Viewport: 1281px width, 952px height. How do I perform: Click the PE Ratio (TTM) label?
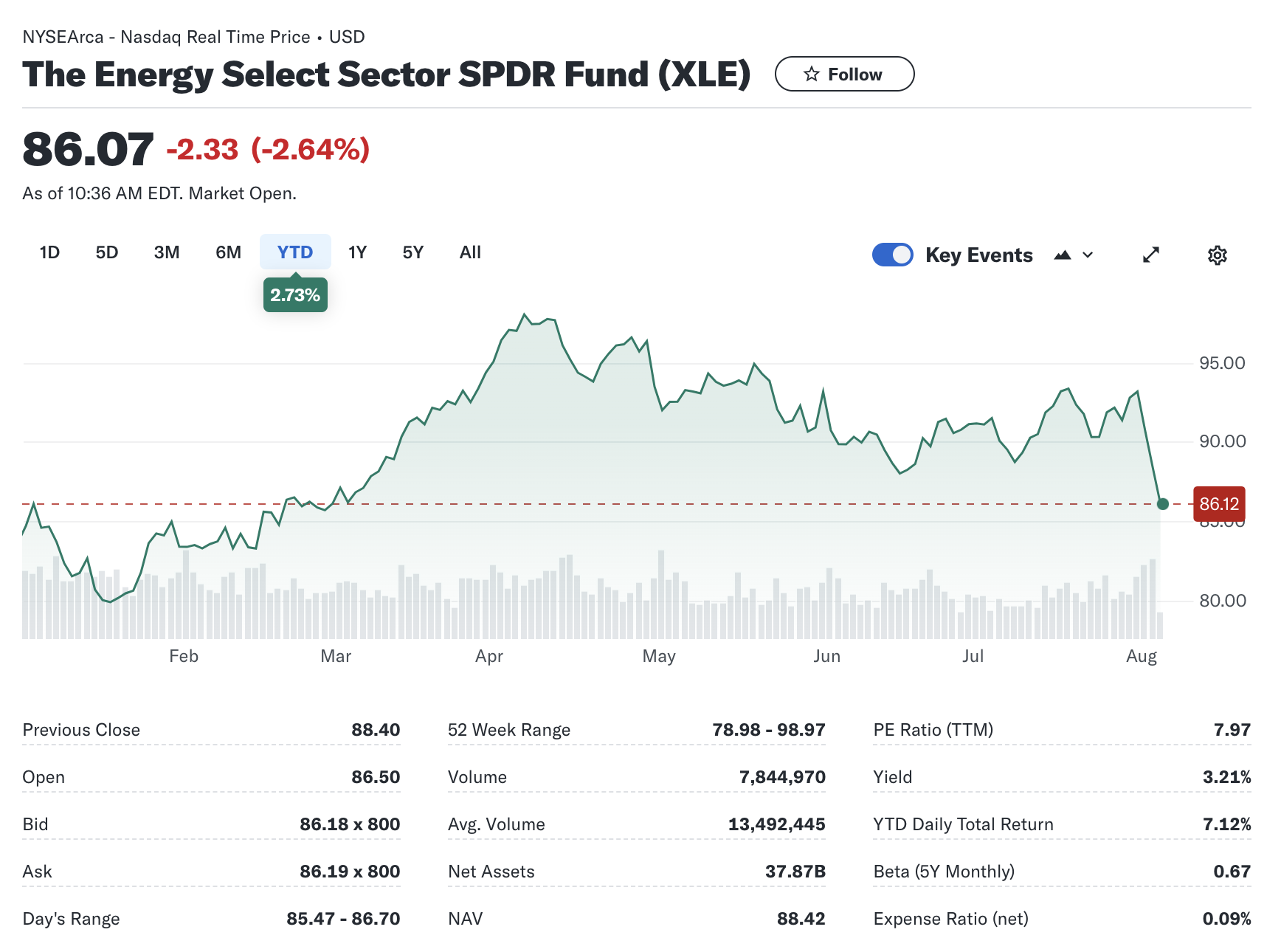(x=933, y=730)
